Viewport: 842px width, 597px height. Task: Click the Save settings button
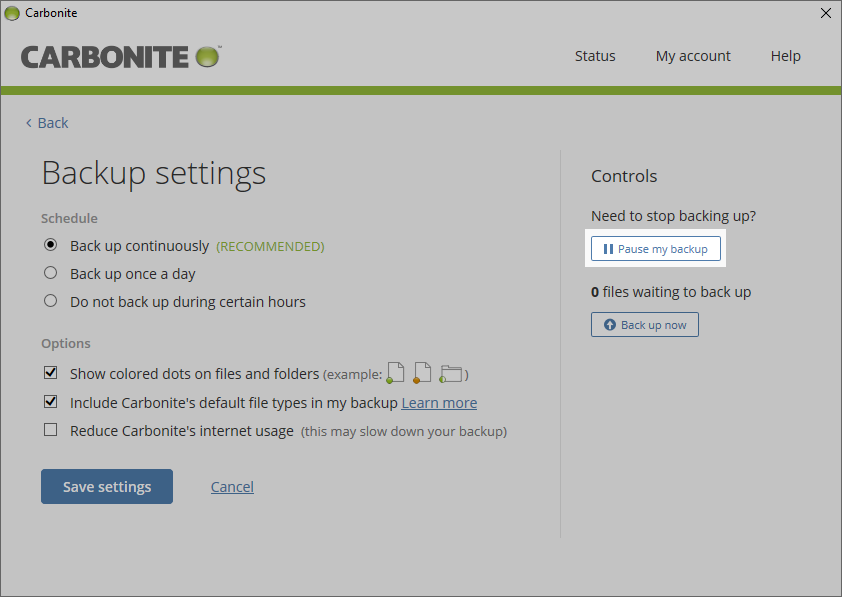[107, 487]
